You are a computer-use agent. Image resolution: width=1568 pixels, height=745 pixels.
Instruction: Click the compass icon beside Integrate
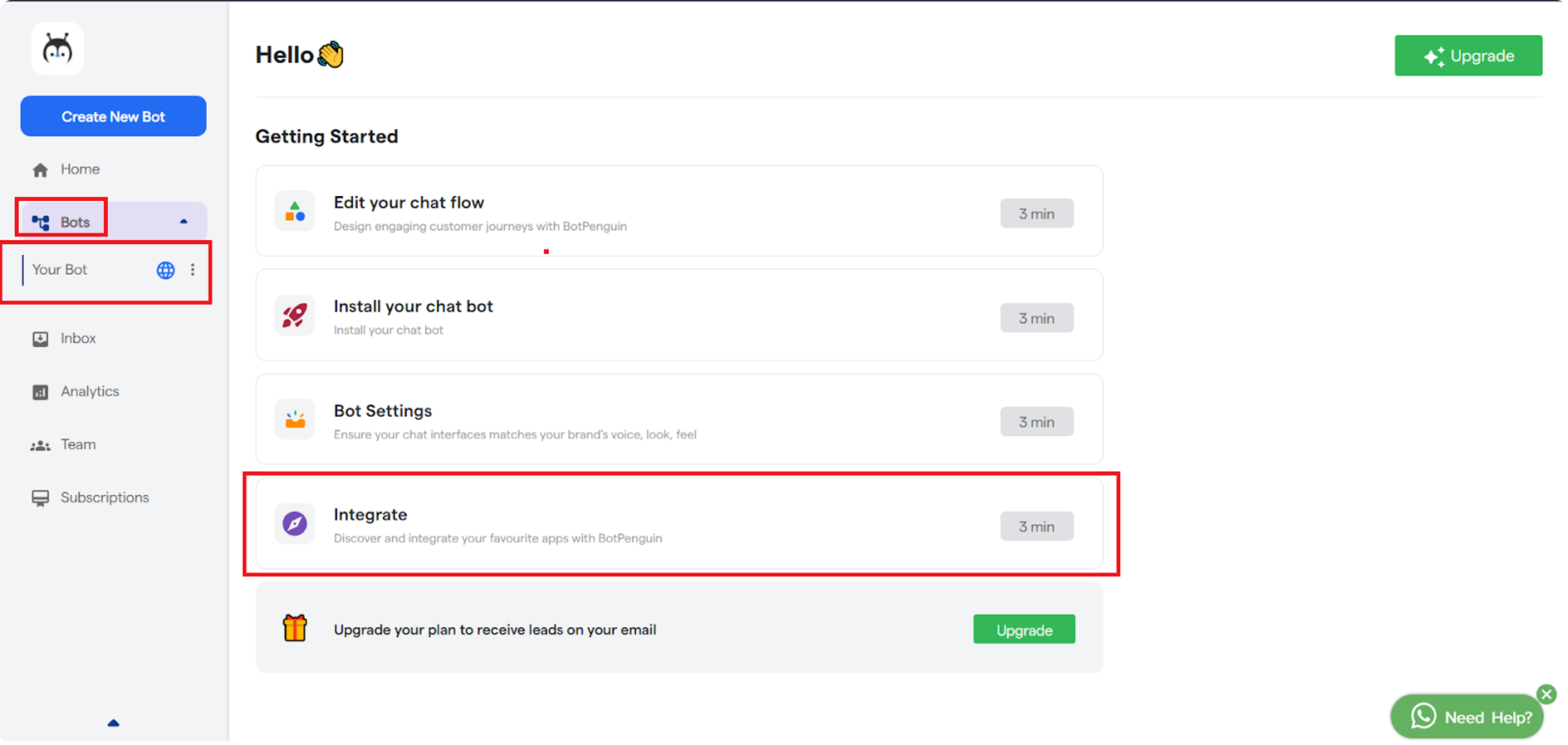coord(295,524)
